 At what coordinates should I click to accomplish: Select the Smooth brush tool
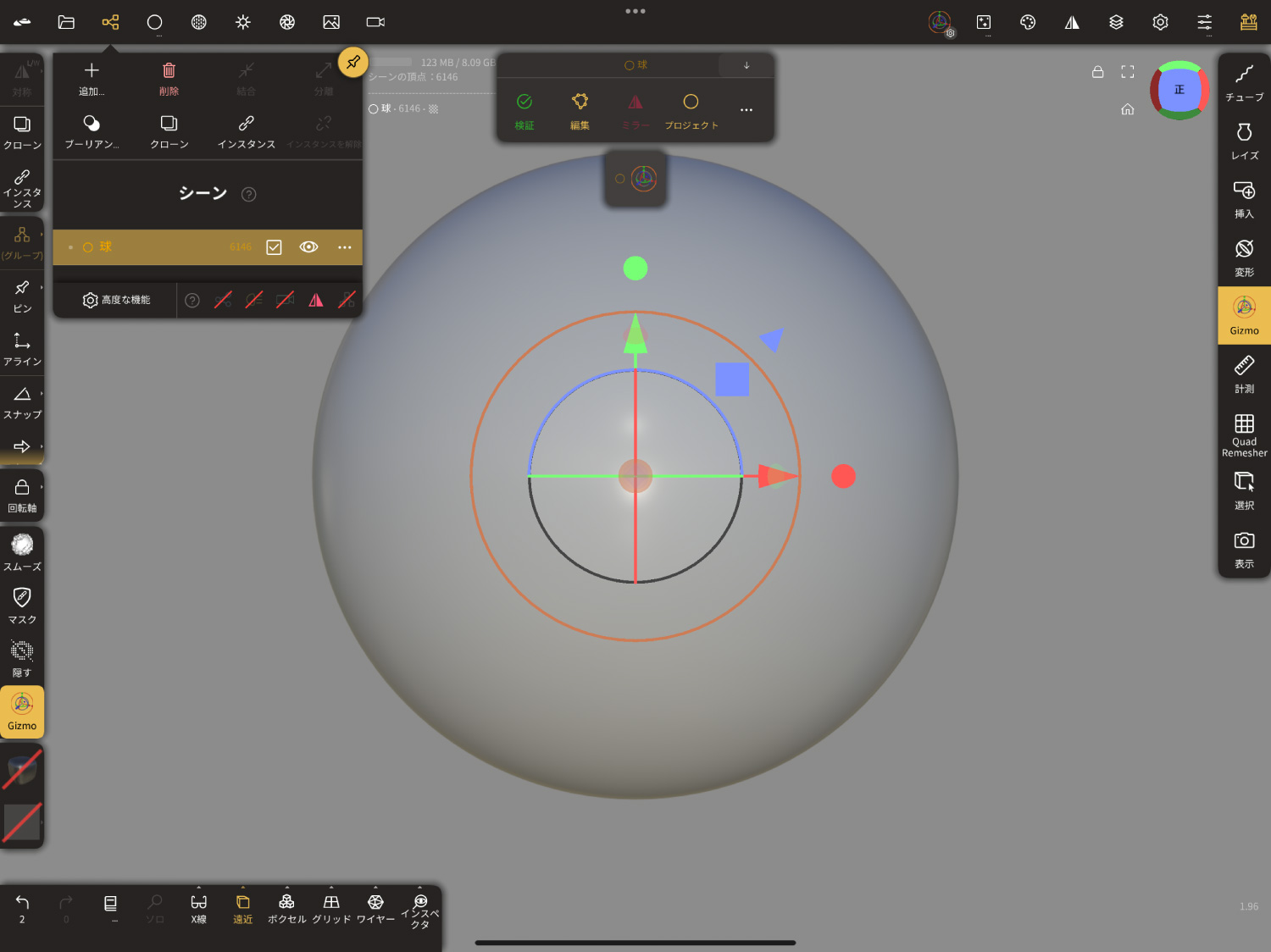click(22, 551)
